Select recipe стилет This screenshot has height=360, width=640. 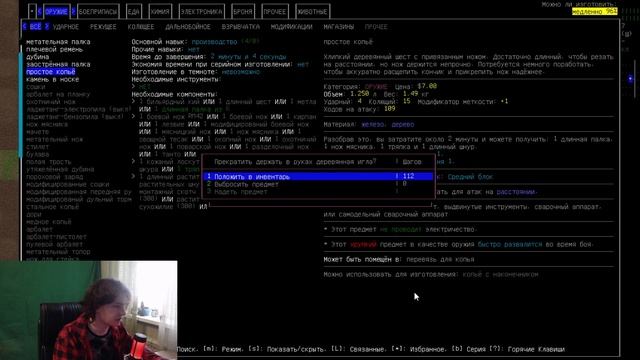[x=38, y=147]
